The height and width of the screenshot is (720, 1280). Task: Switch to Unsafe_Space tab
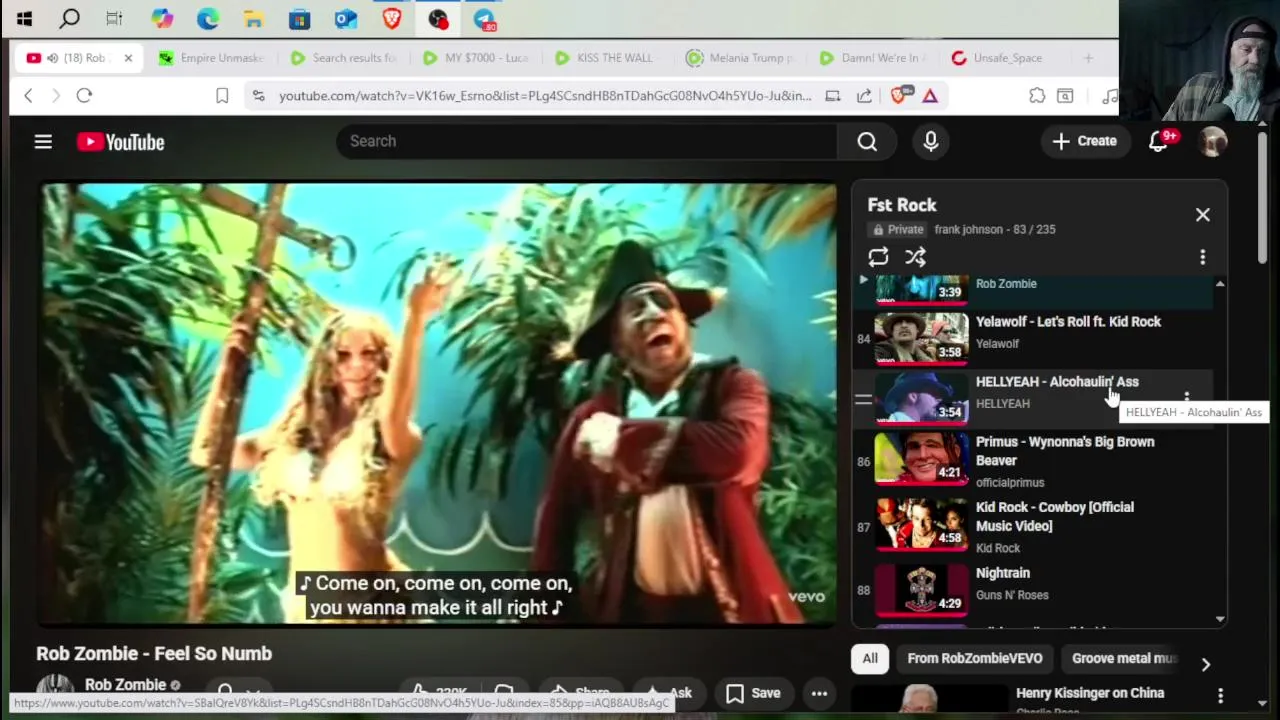(x=1003, y=58)
